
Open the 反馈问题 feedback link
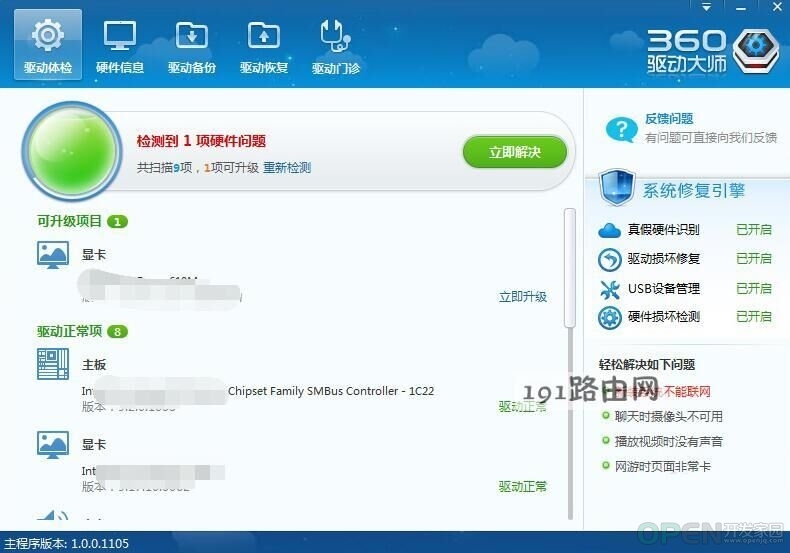(670, 118)
